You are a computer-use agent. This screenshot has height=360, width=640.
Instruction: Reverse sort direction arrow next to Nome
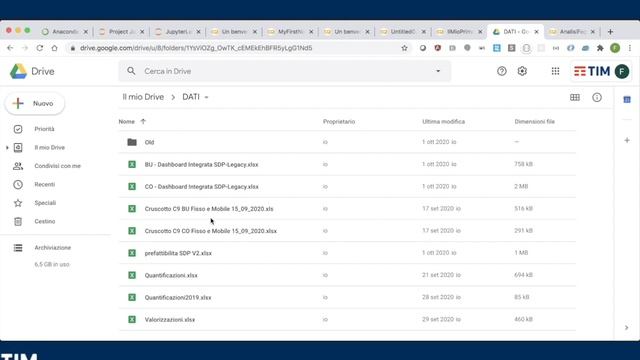pyautogui.click(x=143, y=121)
